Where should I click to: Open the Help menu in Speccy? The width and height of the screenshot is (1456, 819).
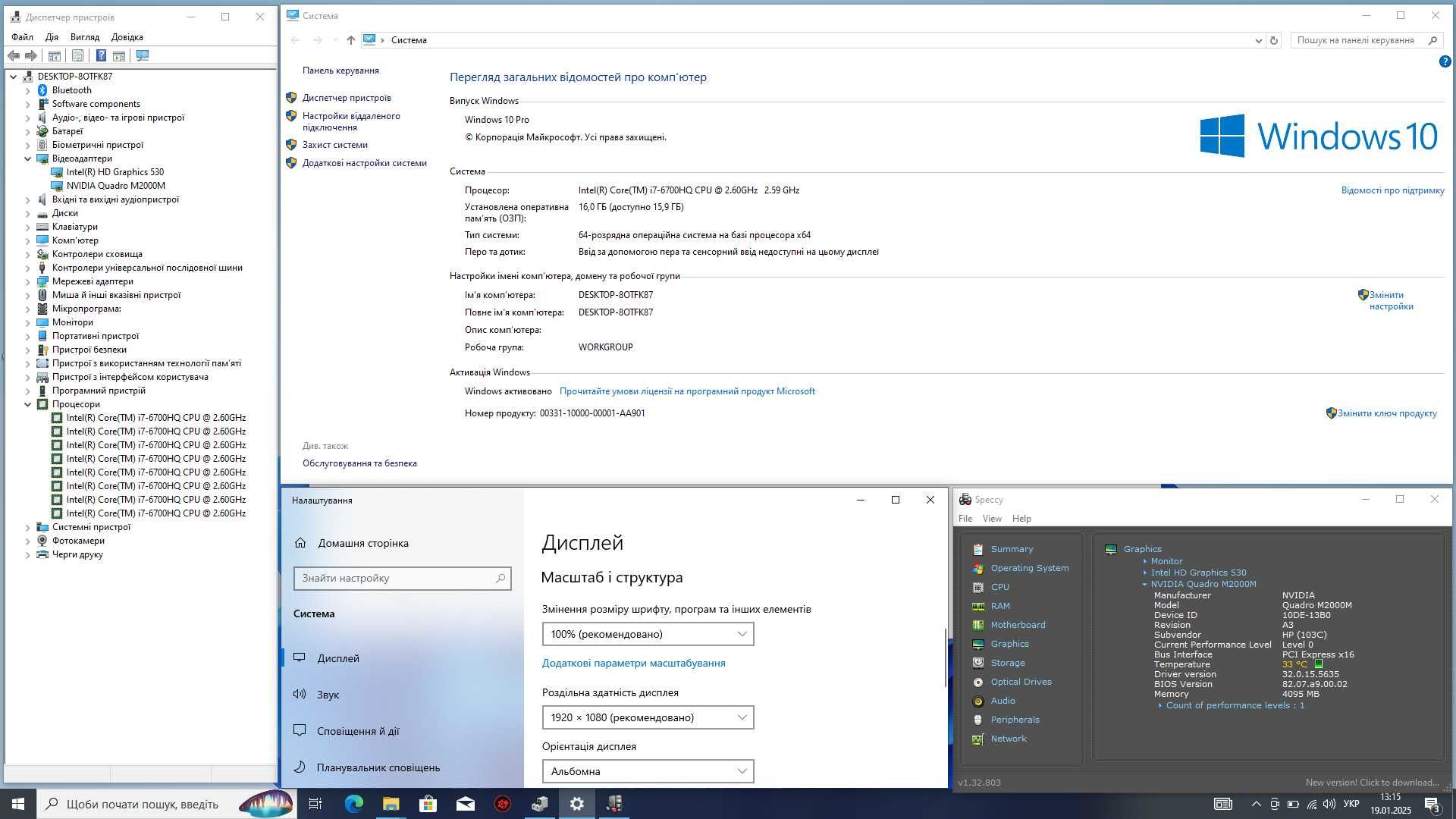(x=1021, y=519)
